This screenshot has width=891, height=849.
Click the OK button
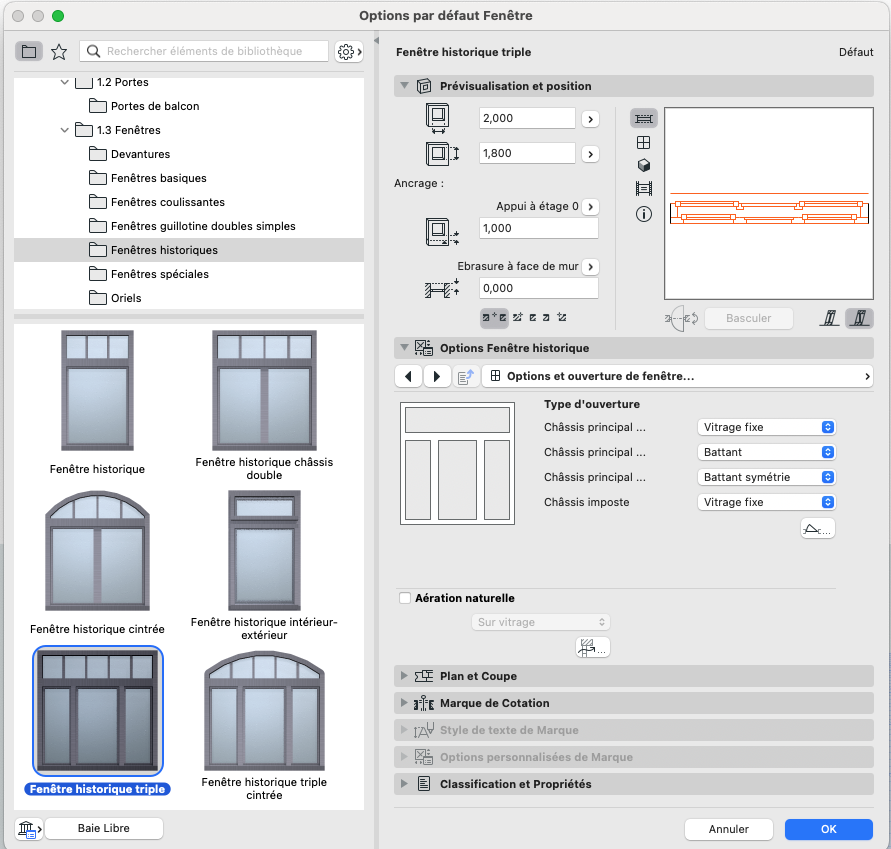(828, 829)
